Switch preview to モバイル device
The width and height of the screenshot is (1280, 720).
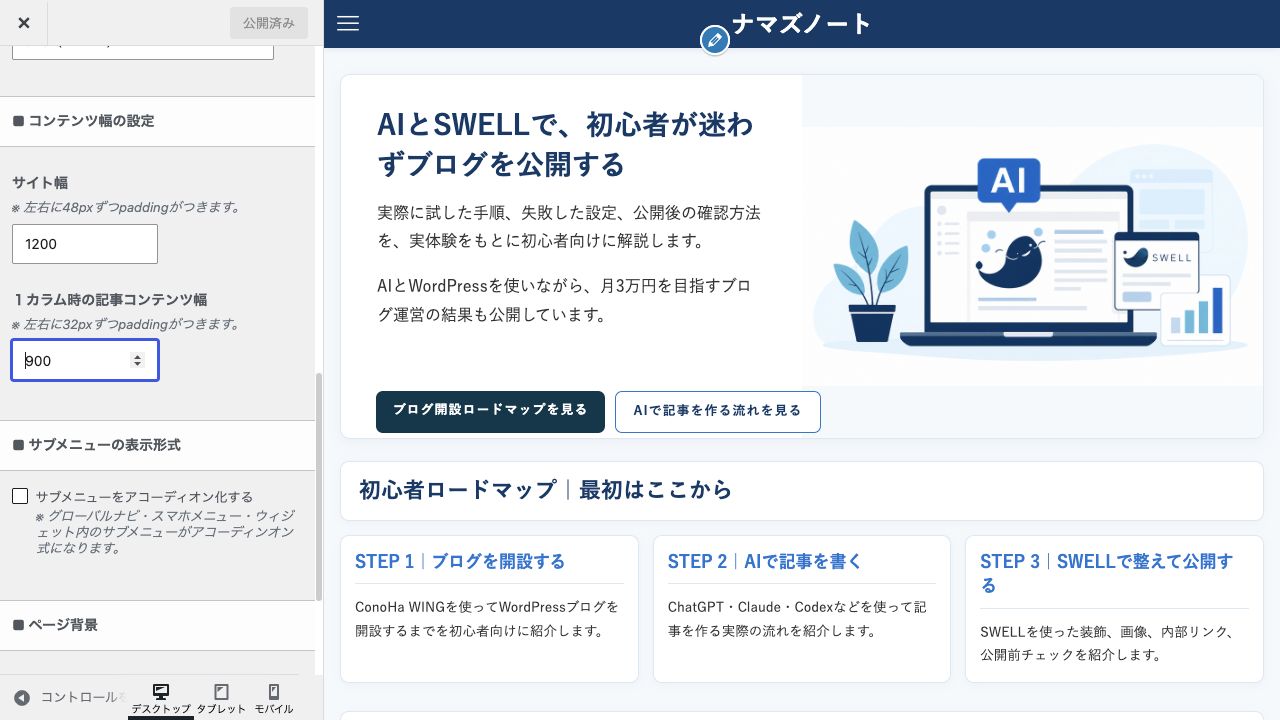click(x=274, y=698)
